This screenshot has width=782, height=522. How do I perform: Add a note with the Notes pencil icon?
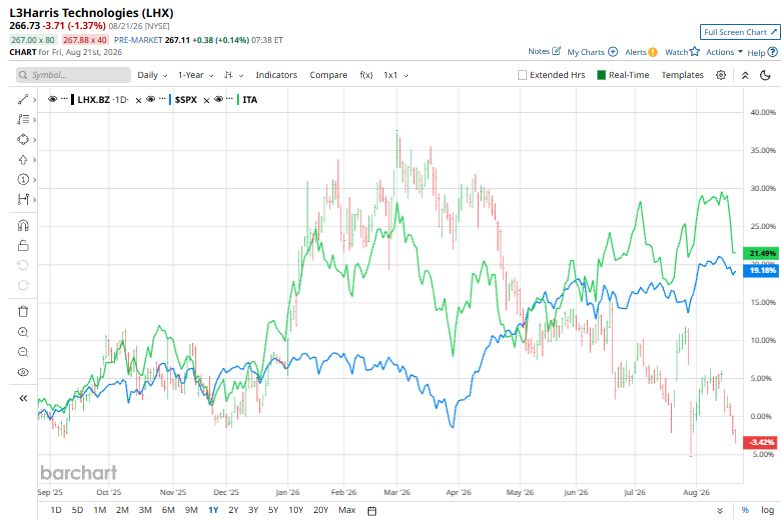557,51
